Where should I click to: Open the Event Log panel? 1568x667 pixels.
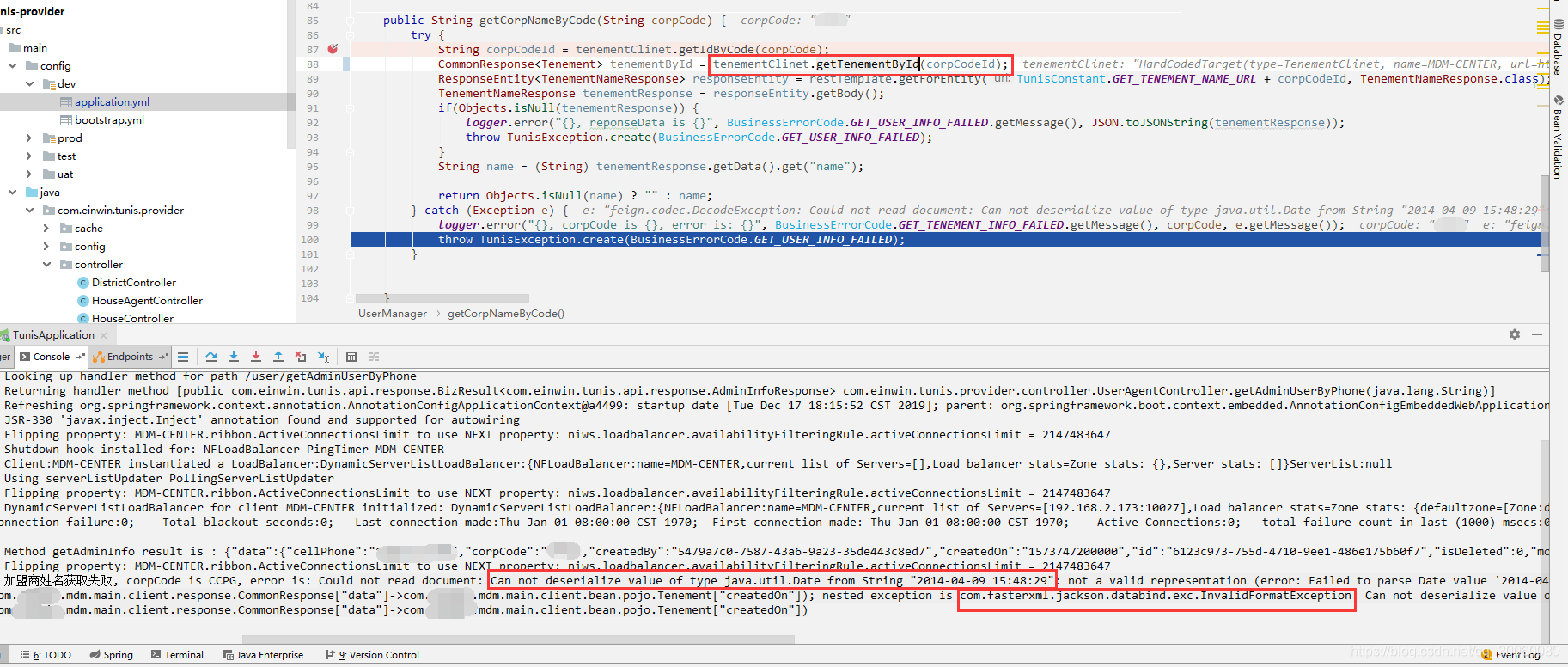[x=1511, y=655]
